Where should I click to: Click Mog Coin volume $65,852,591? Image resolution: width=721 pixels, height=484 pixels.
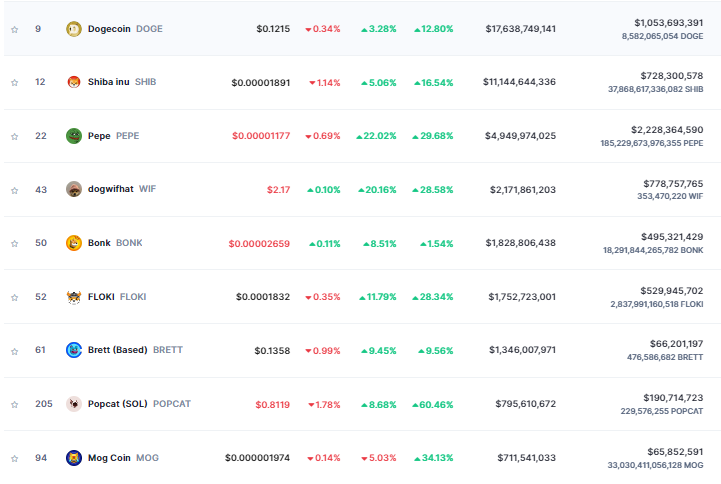pos(675,452)
